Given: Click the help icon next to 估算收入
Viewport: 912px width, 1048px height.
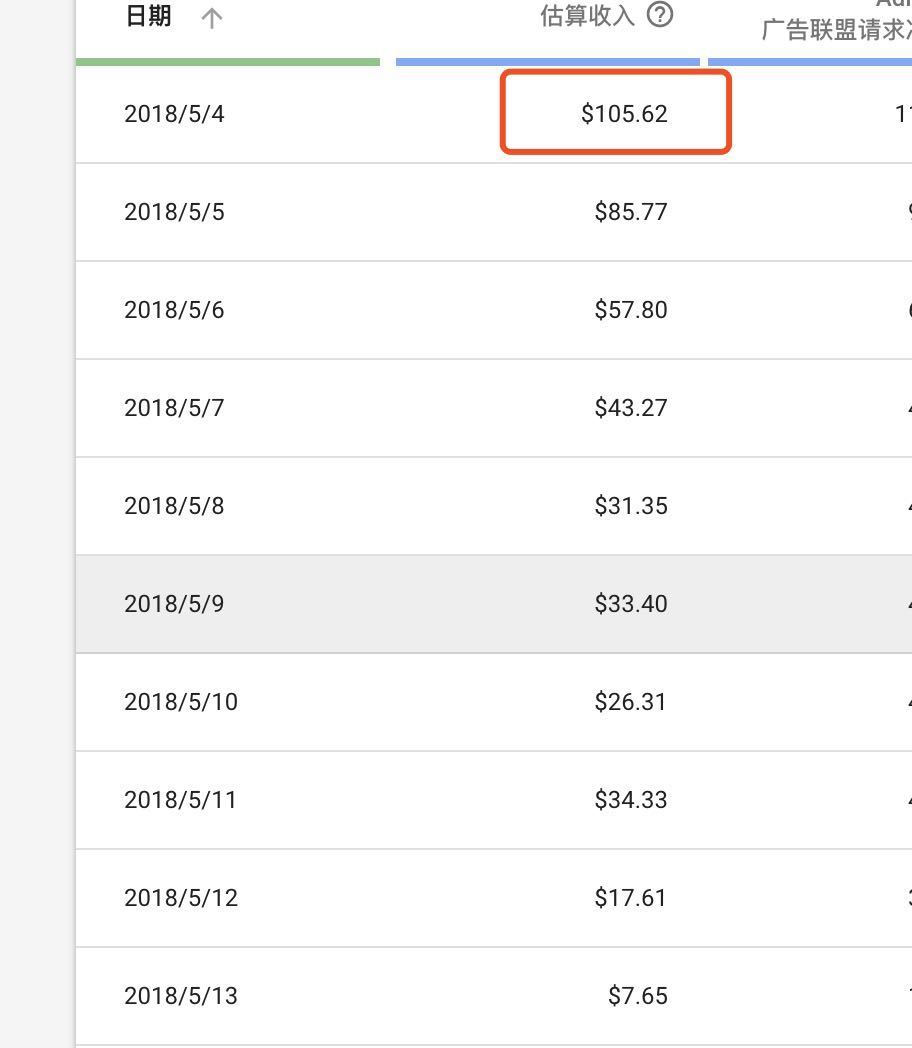Looking at the screenshot, I should click(x=660, y=15).
